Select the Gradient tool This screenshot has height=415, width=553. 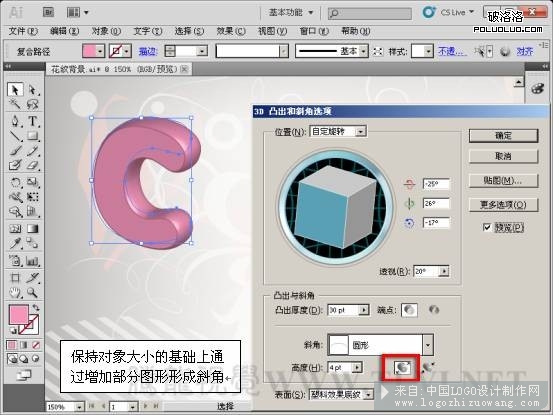(32, 228)
